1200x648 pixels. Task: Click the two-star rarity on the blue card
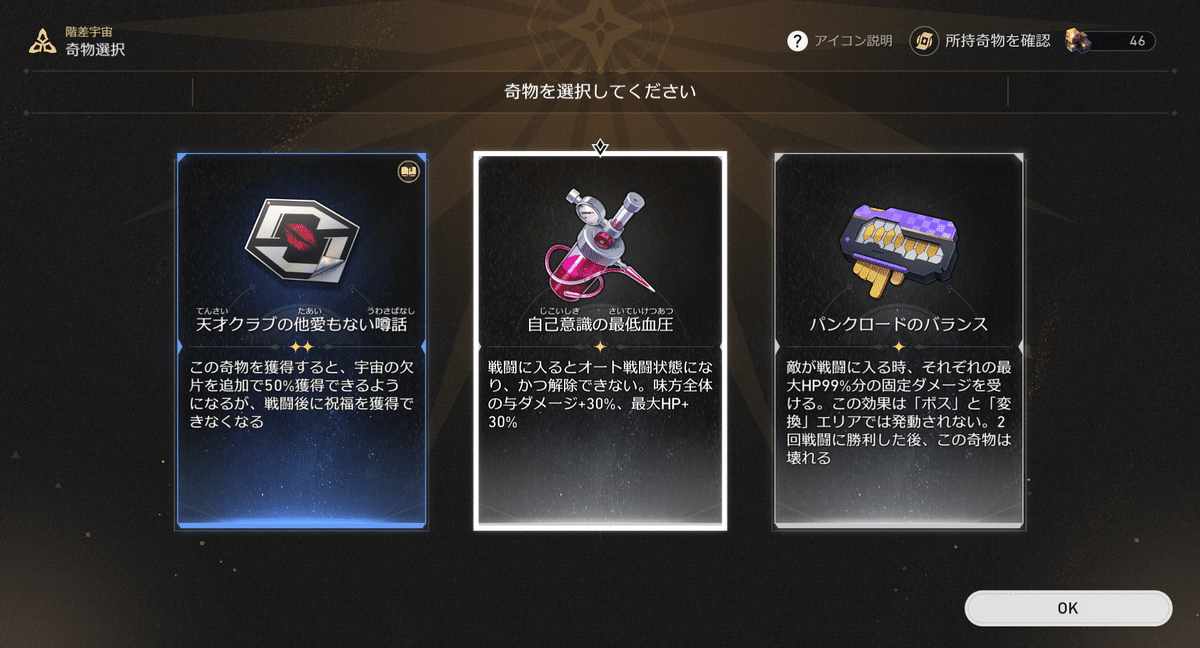[x=301, y=346]
